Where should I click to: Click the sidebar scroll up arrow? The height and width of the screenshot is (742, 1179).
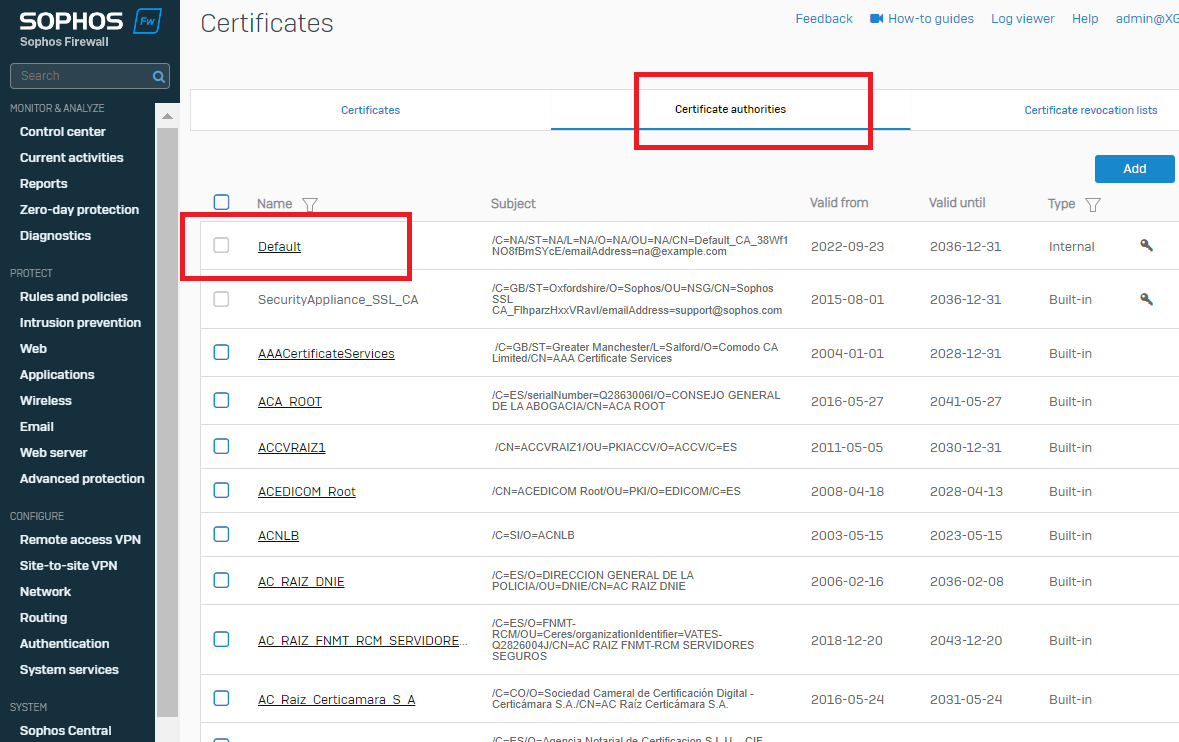(x=167, y=117)
